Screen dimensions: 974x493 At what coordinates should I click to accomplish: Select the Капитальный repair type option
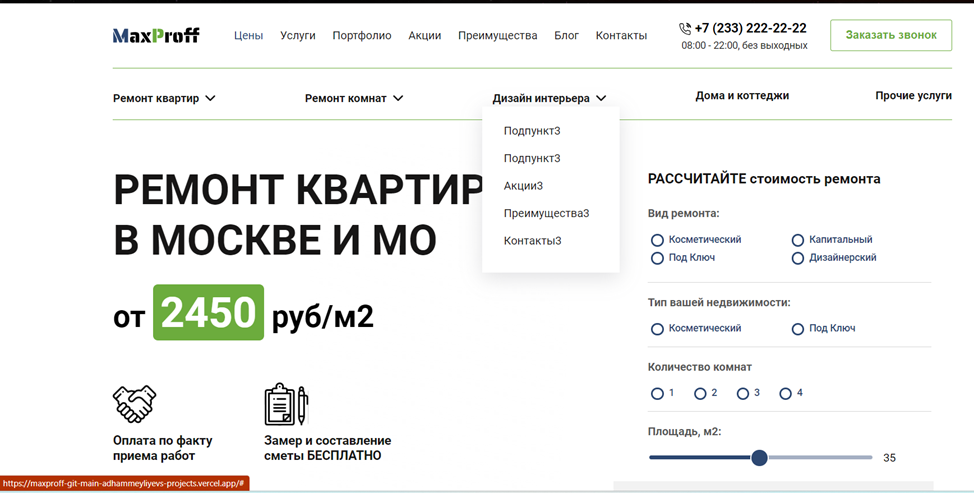click(x=798, y=240)
